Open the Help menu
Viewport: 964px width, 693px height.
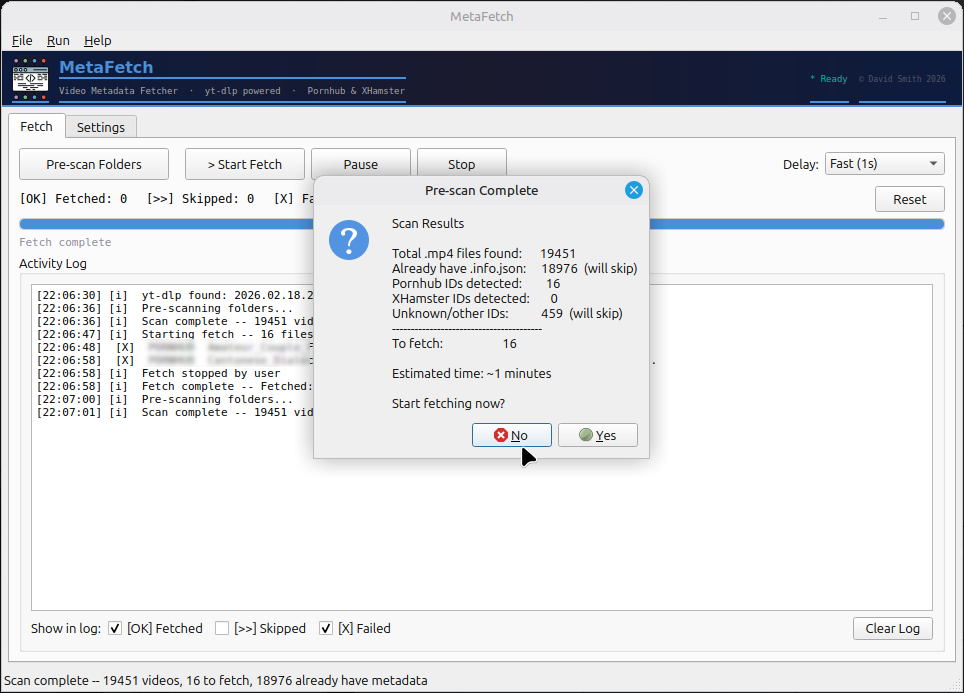pos(97,40)
